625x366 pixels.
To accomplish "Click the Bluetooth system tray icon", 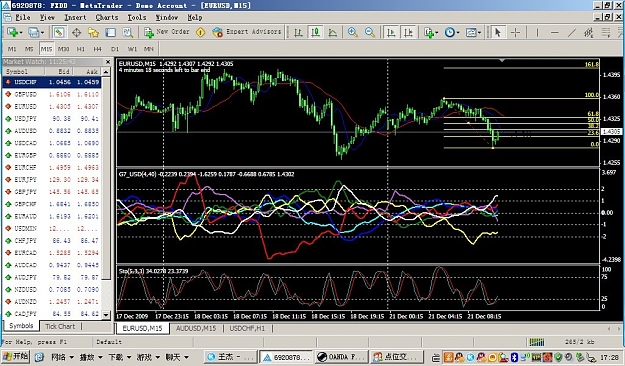I will click(515, 357).
